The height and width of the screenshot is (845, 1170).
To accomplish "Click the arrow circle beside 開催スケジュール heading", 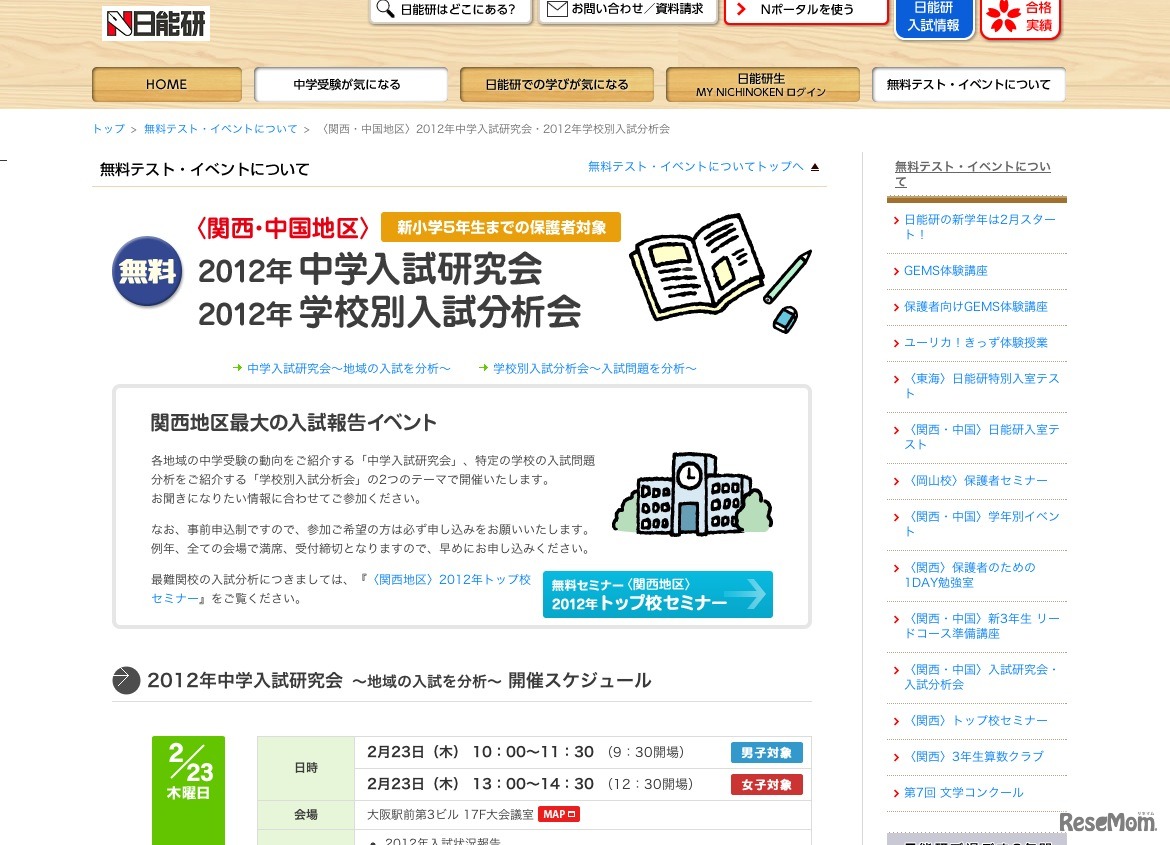I will pos(126,680).
